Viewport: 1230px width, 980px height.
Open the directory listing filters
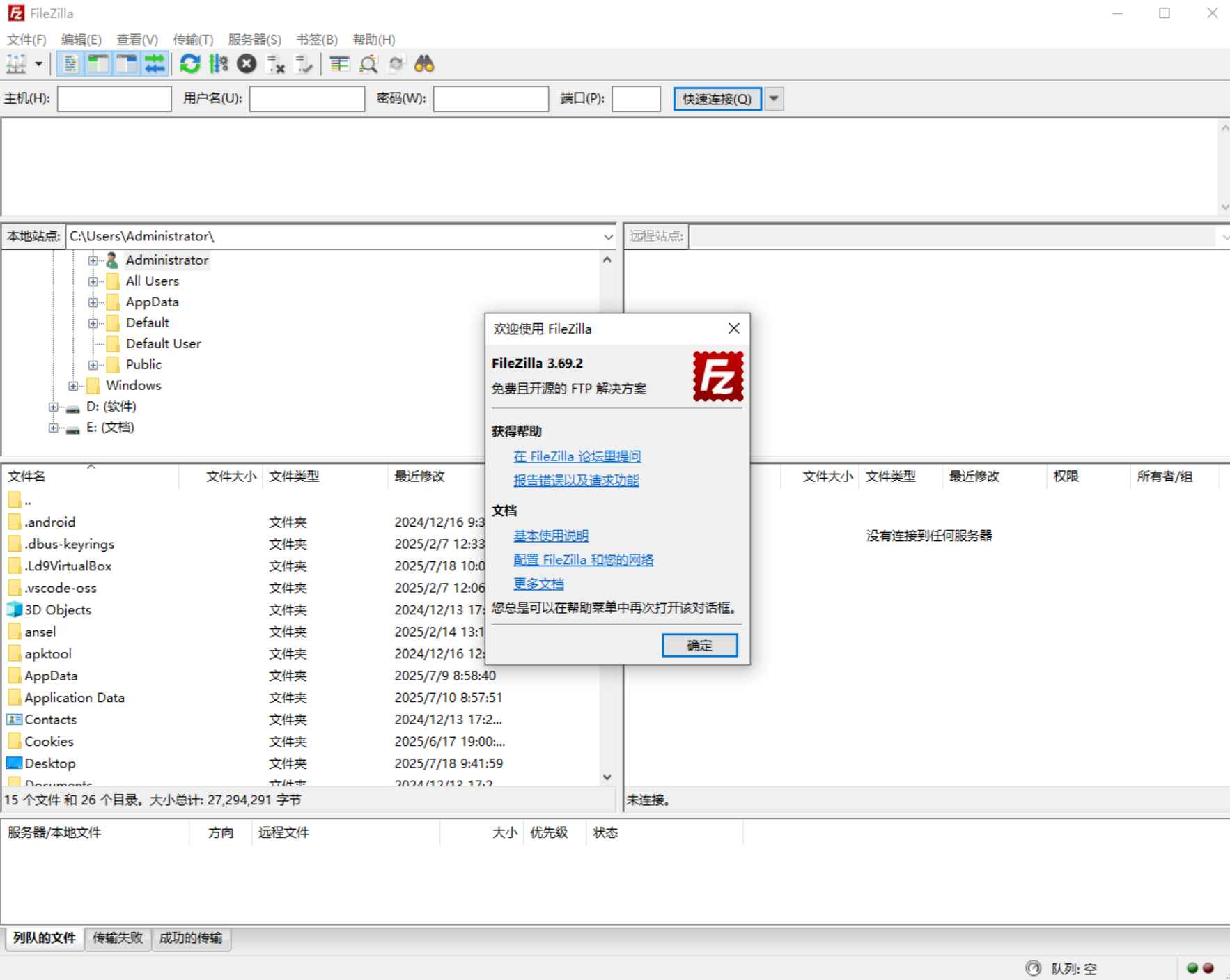coord(340,64)
